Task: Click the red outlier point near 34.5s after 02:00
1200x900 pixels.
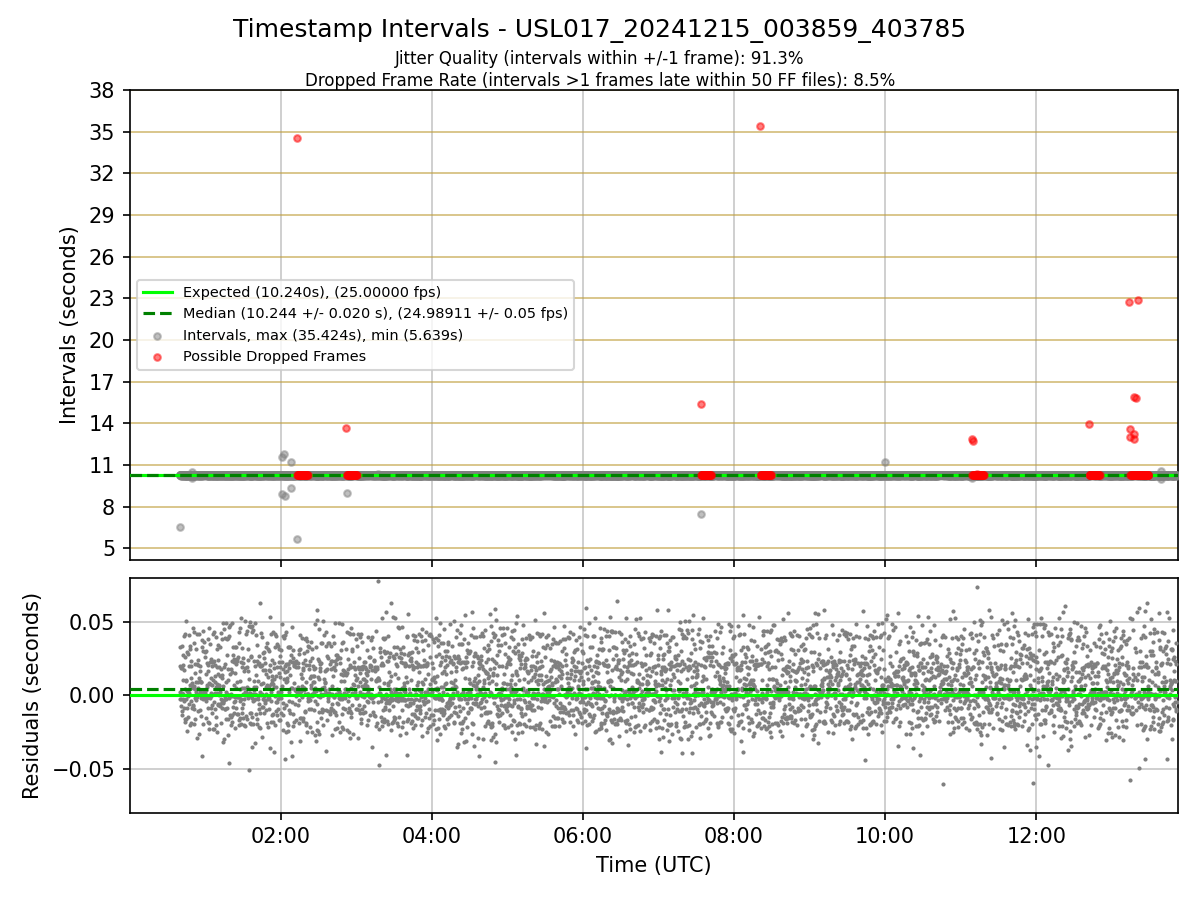Action: click(297, 138)
